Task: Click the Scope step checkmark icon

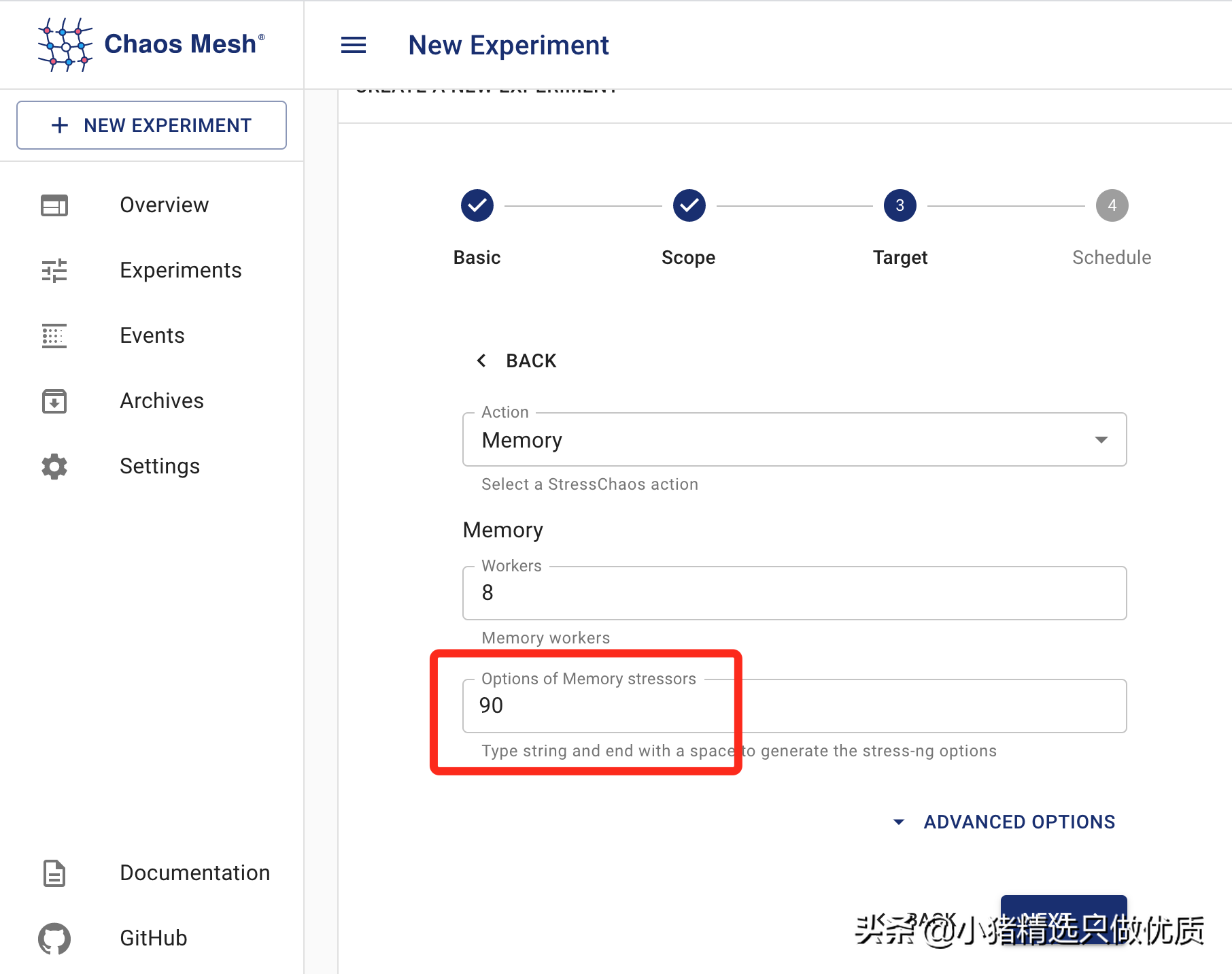Action: pos(689,205)
